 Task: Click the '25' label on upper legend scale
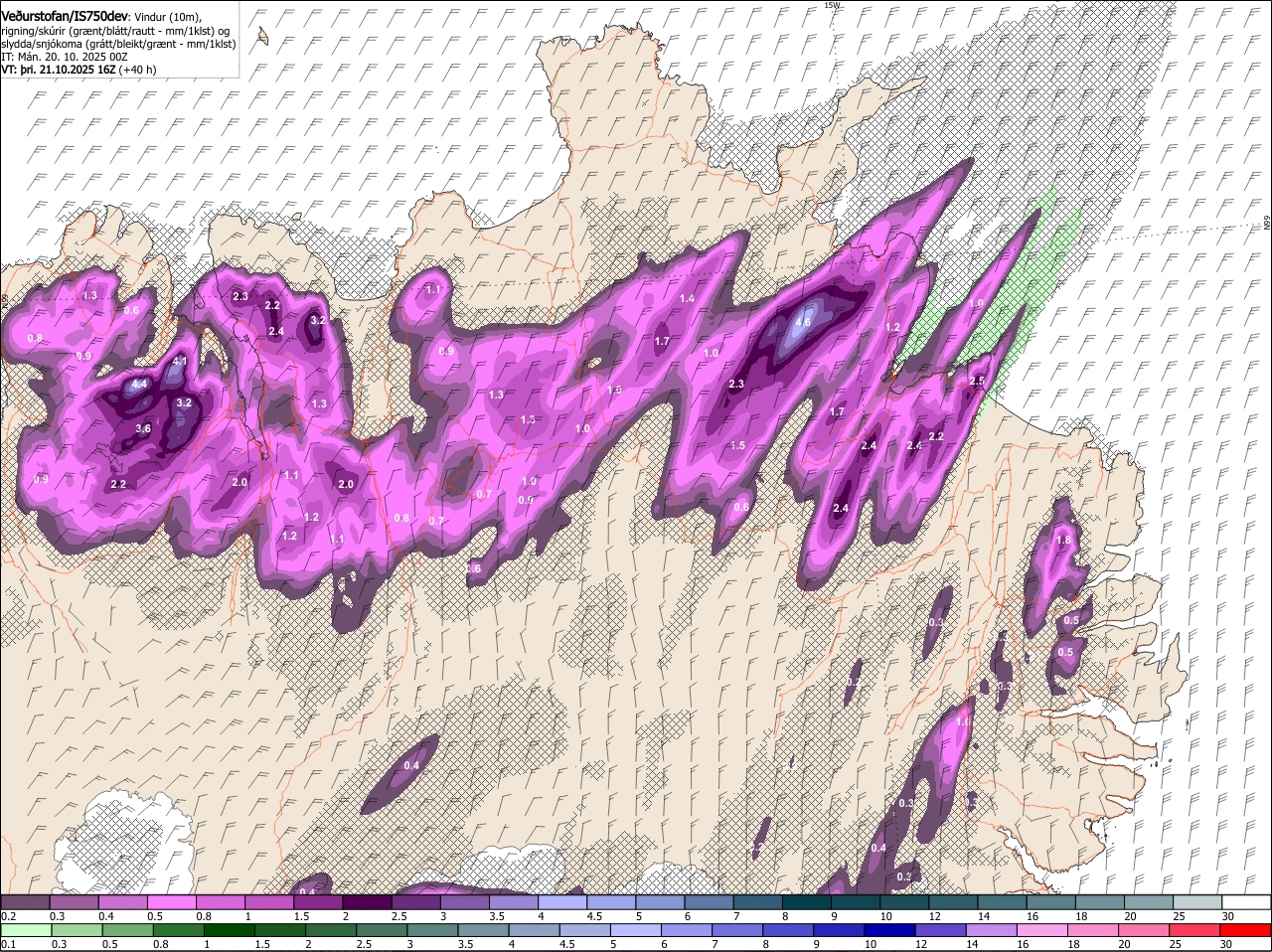click(x=1180, y=916)
